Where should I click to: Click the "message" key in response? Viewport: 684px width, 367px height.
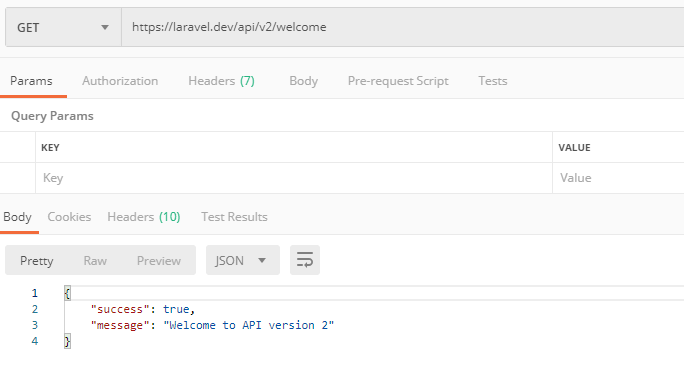(x=120, y=326)
